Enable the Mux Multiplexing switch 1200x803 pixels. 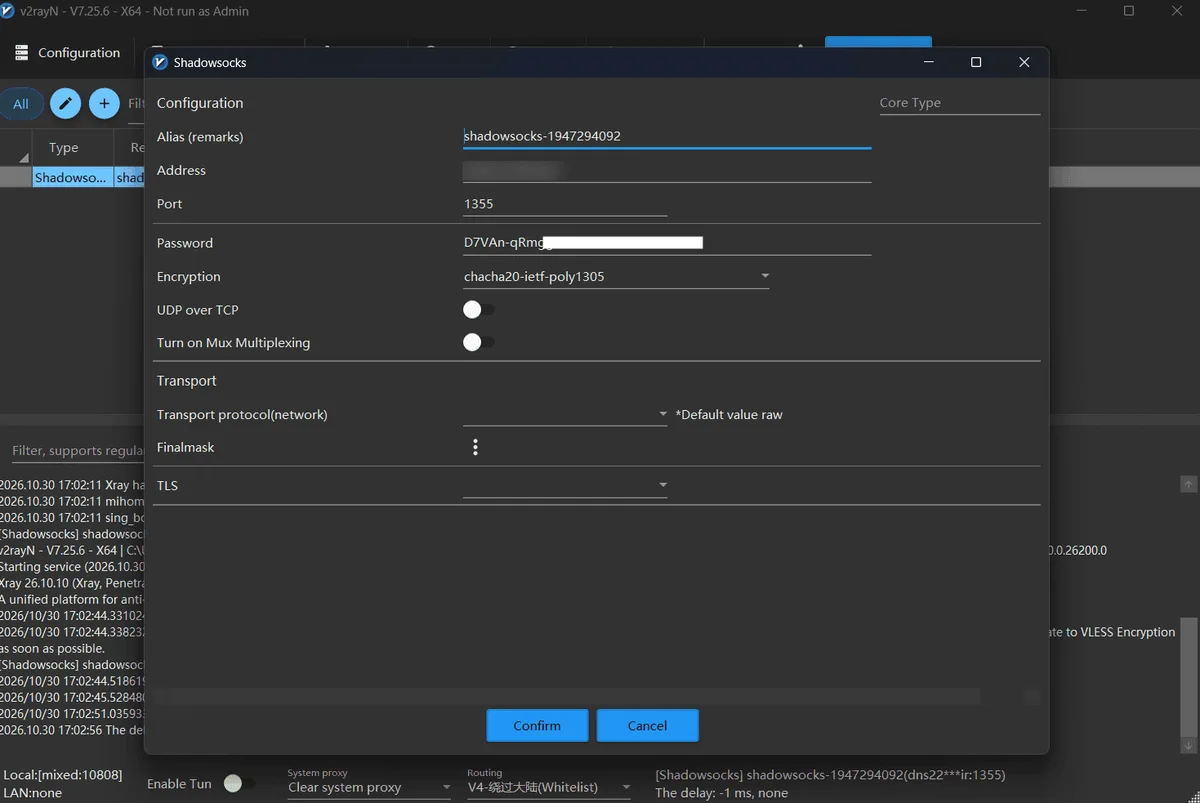click(479, 343)
